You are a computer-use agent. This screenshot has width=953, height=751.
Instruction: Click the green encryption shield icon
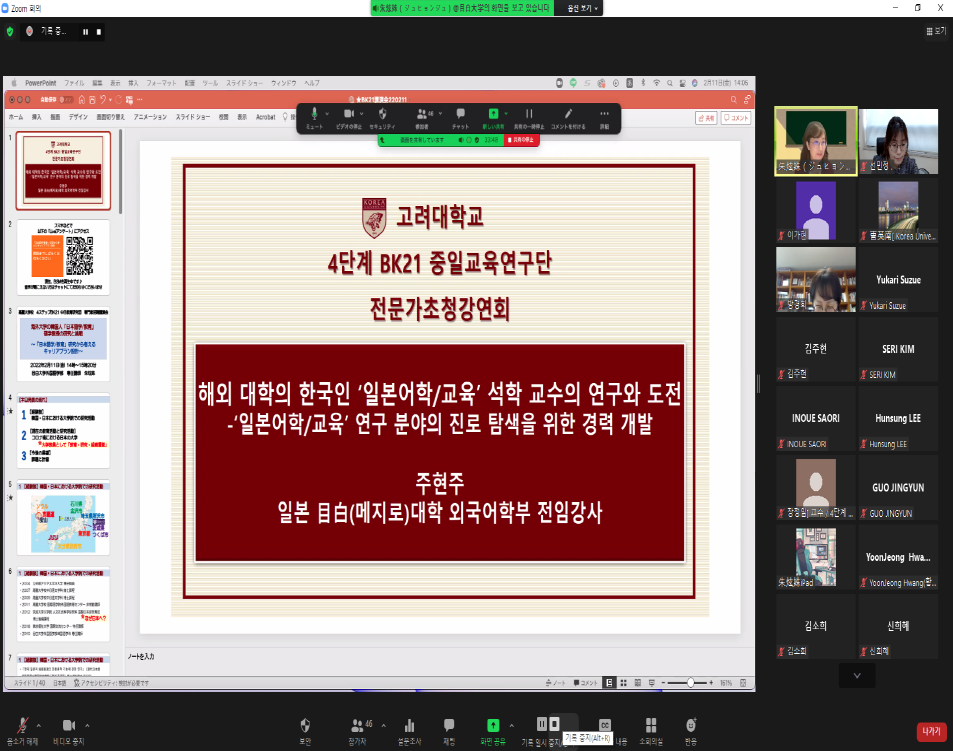10,32
